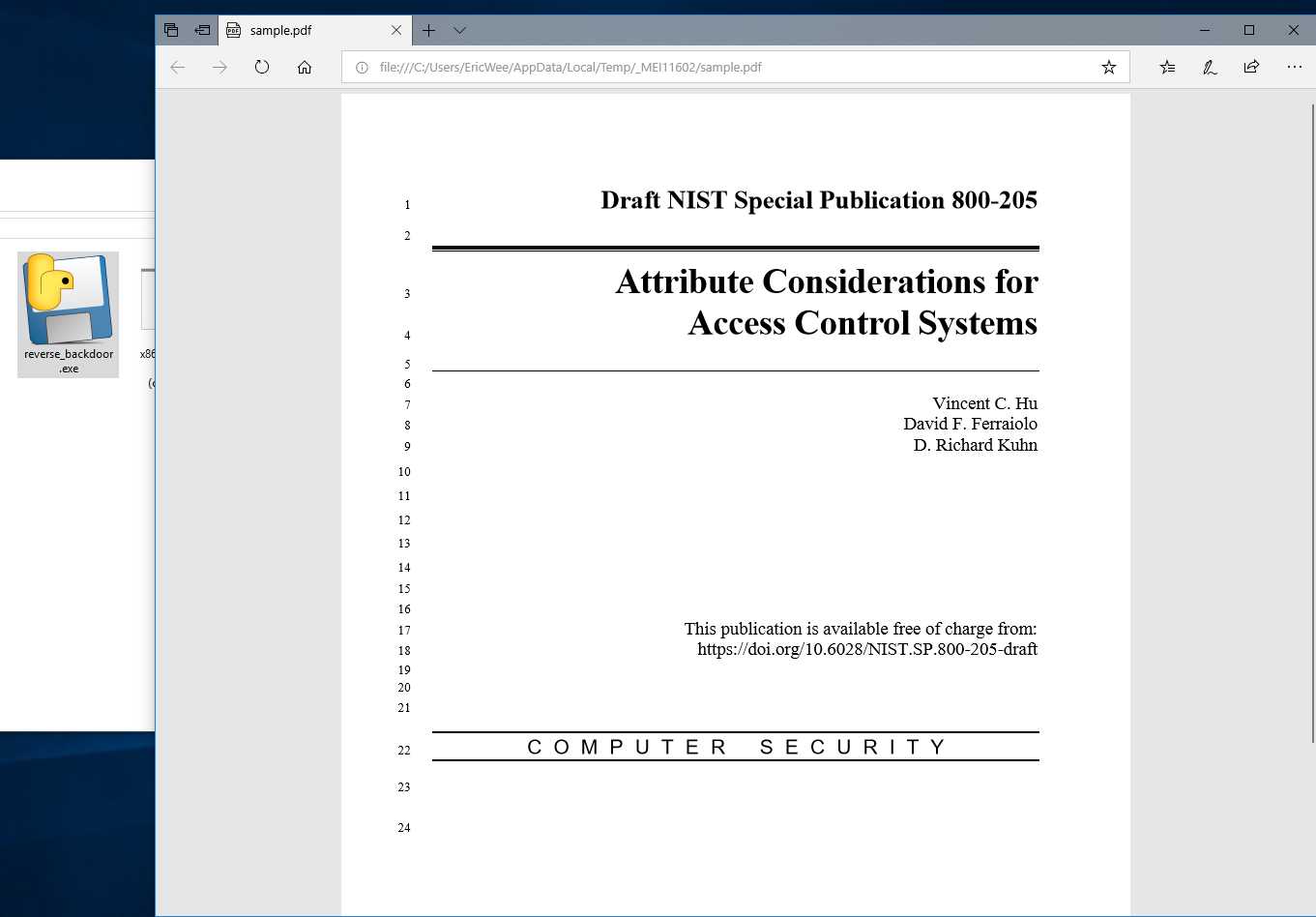Go back to previous page
The image size is (1316, 917).
pyautogui.click(x=177, y=67)
